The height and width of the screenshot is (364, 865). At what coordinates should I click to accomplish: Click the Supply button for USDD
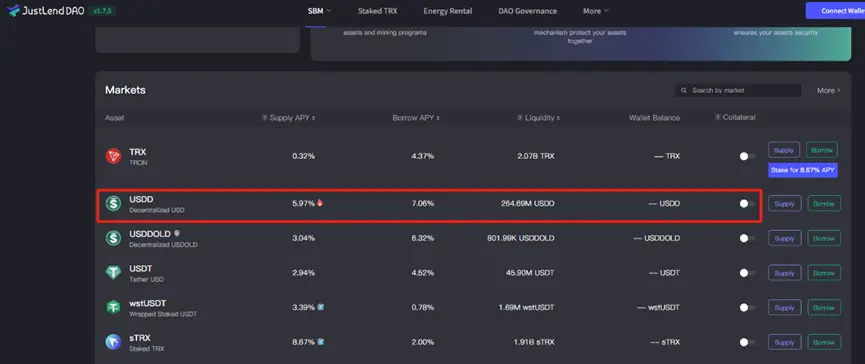click(784, 204)
